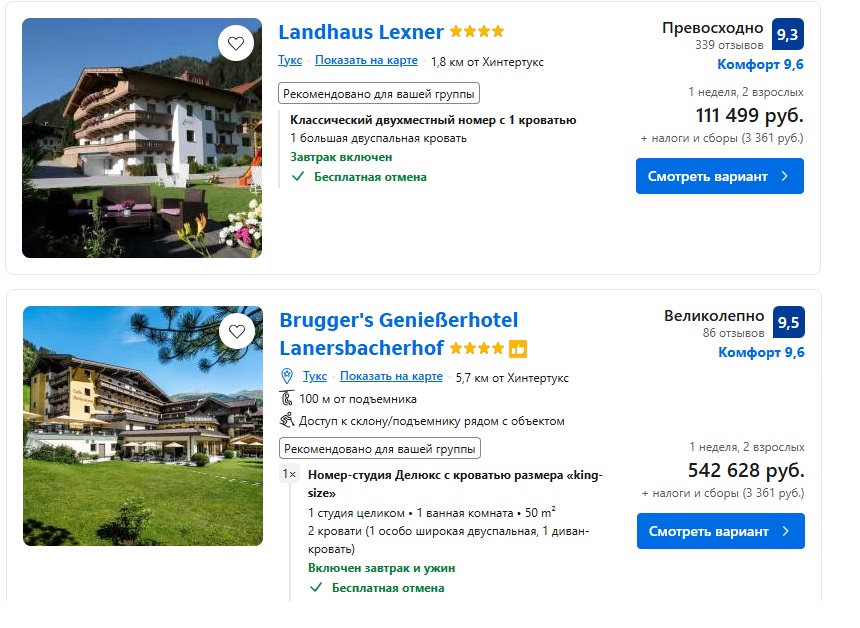The height and width of the screenshot is (628, 860).
Task: Show Landhaus Lexner on the map
Action: point(366,60)
